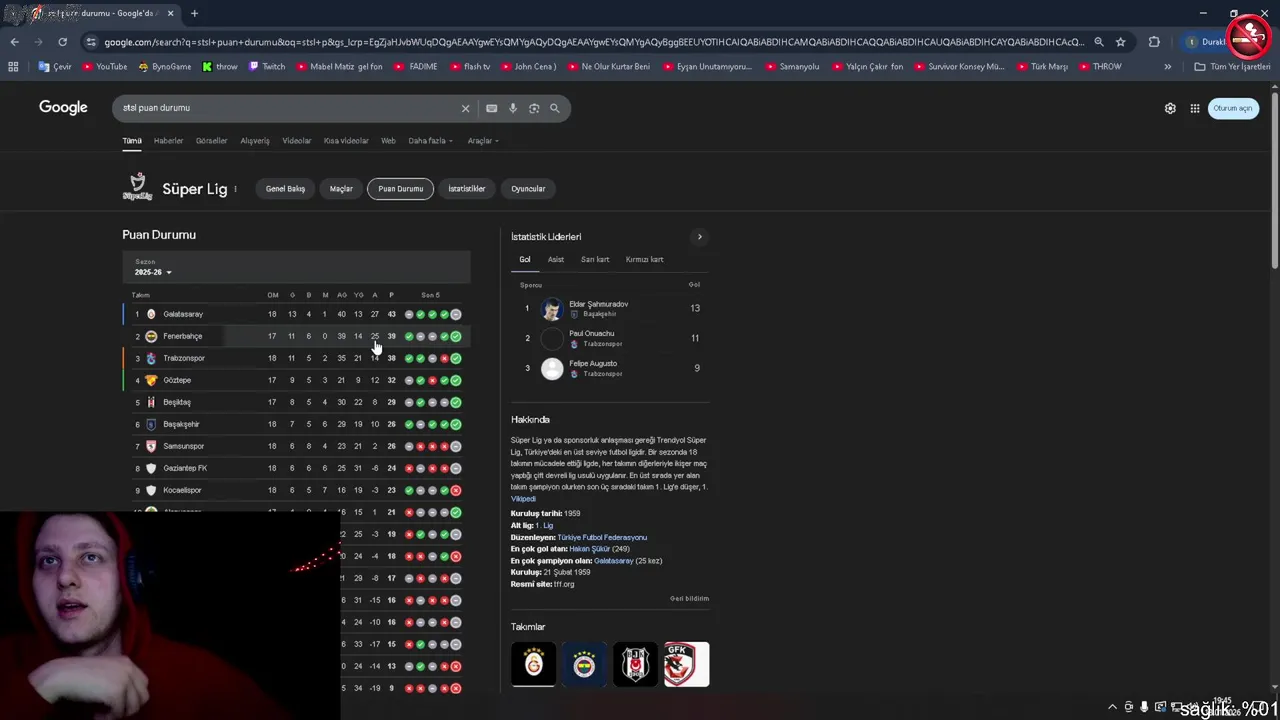
Task: Open the Vikipedi link
Action: [x=523, y=499]
